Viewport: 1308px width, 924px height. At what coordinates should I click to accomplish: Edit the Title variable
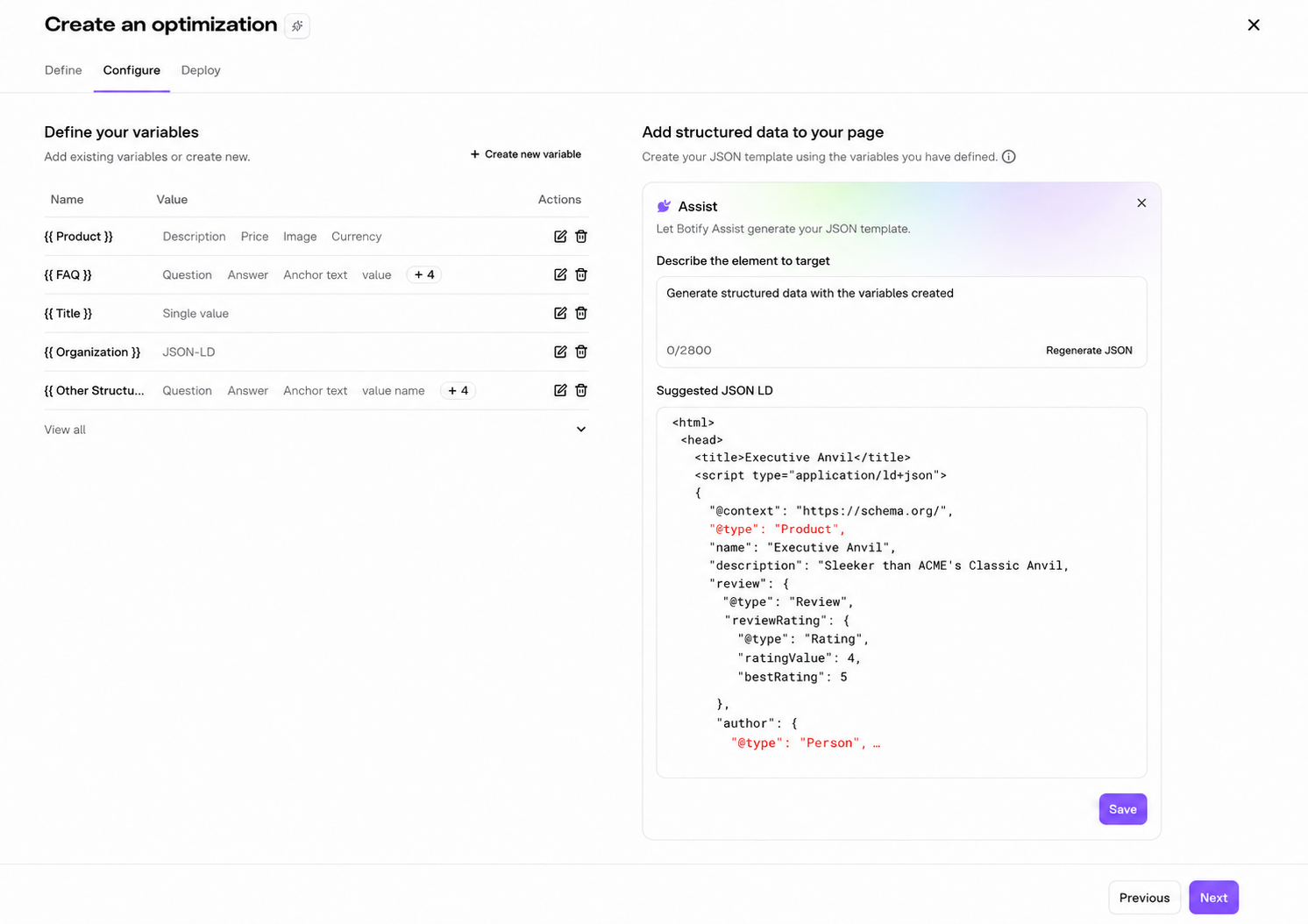pyautogui.click(x=560, y=314)
